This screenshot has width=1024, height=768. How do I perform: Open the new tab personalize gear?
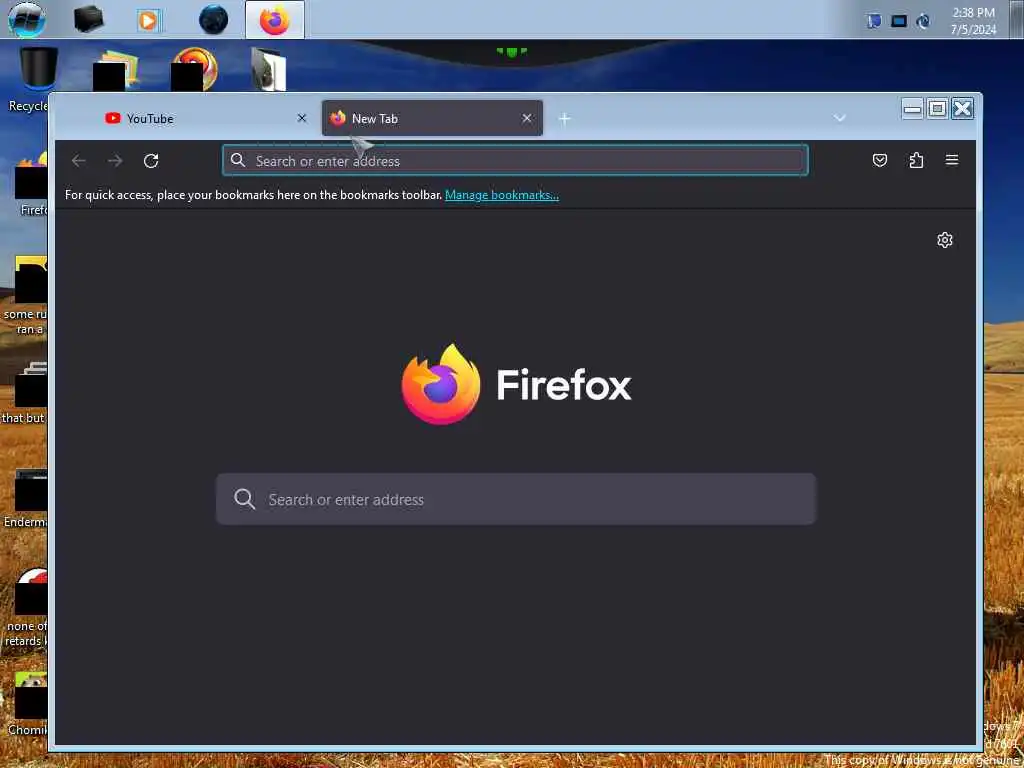[944, 240]
